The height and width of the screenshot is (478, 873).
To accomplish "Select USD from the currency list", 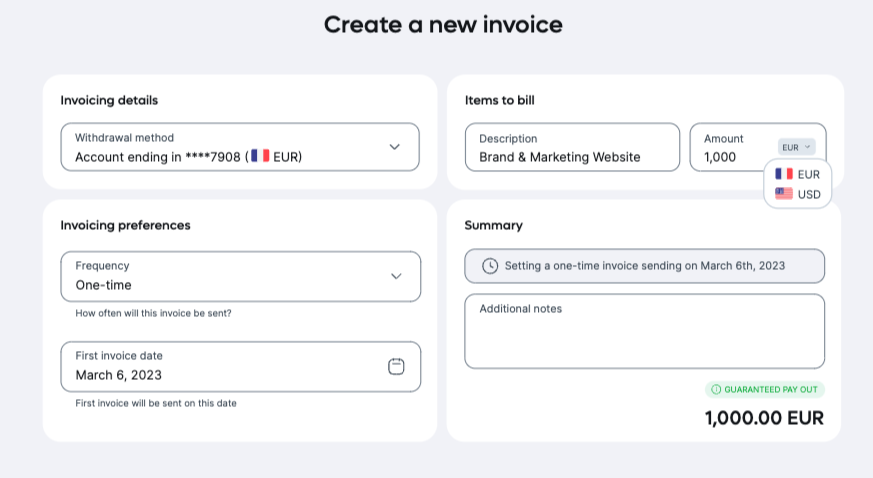I will pyautogui.click(x=797, y=194).
